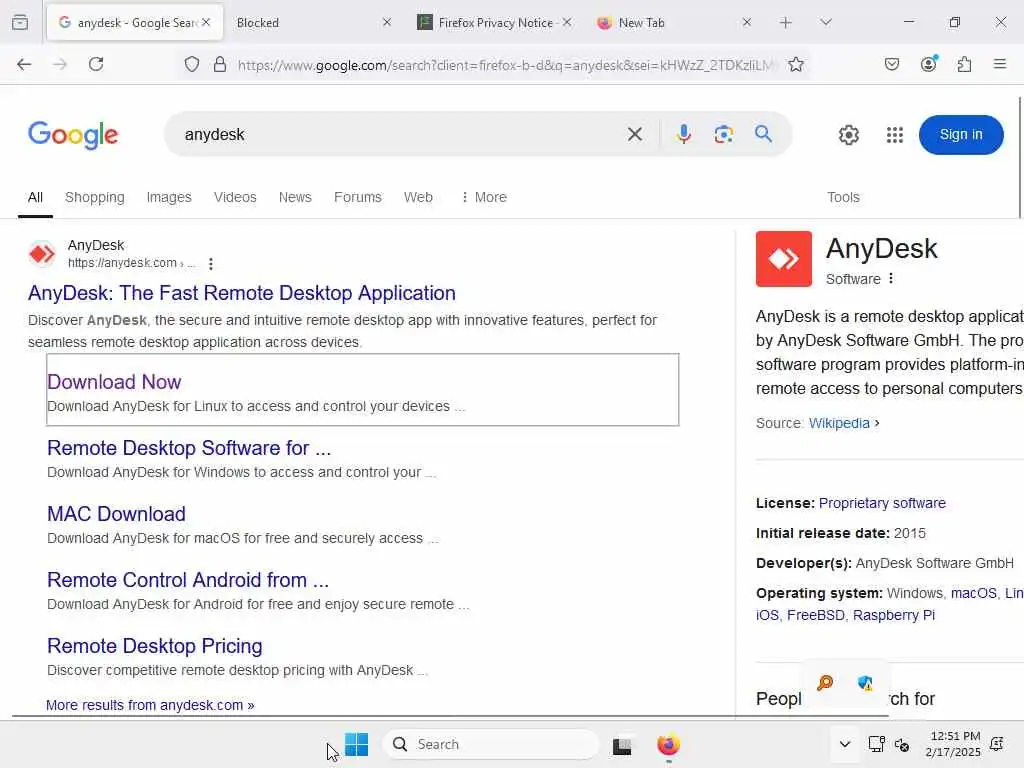Image resolution: width=1024 pixels, height=768 pixels.
Task: Open Firefox from the taskbar
Action: [x=668, y=744]
